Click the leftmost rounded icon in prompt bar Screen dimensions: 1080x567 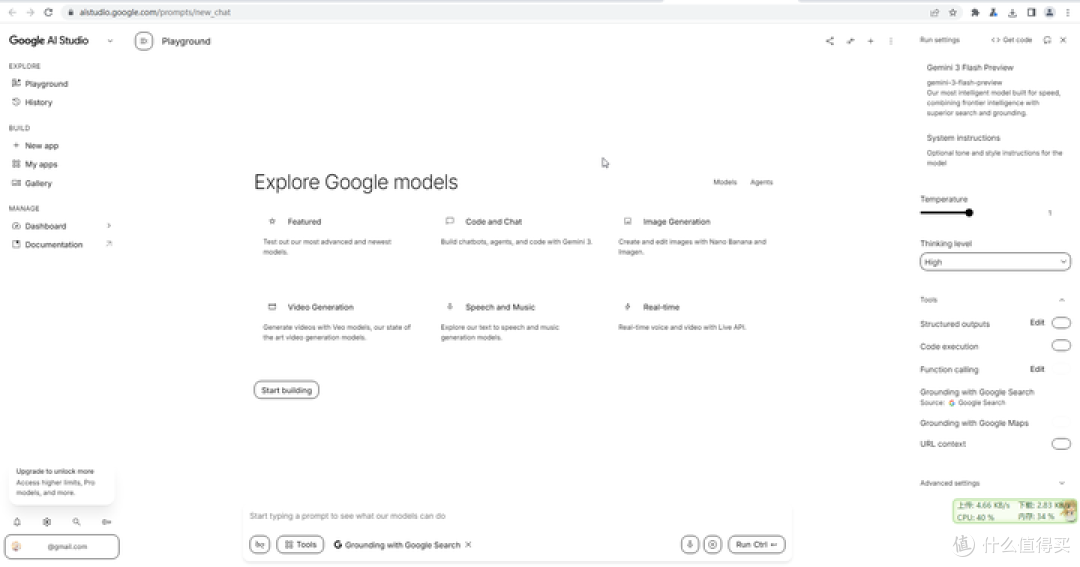pyautogui.click(x=260, y=544)
